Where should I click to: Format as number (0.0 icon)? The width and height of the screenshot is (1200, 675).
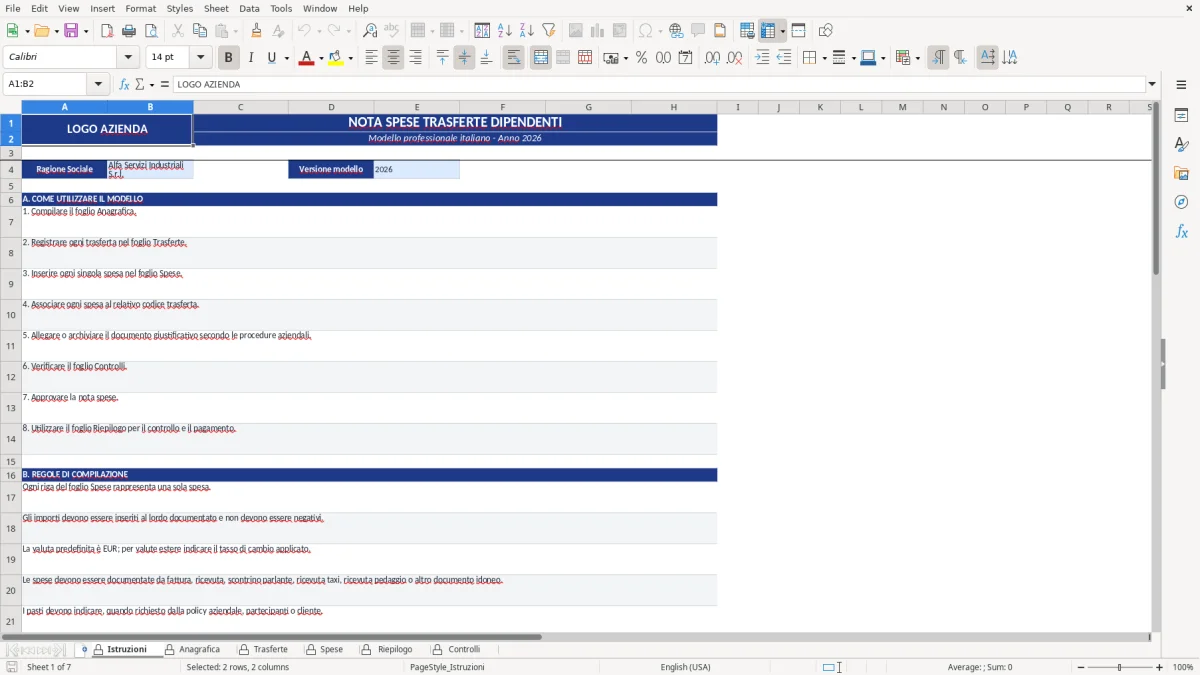663,58
